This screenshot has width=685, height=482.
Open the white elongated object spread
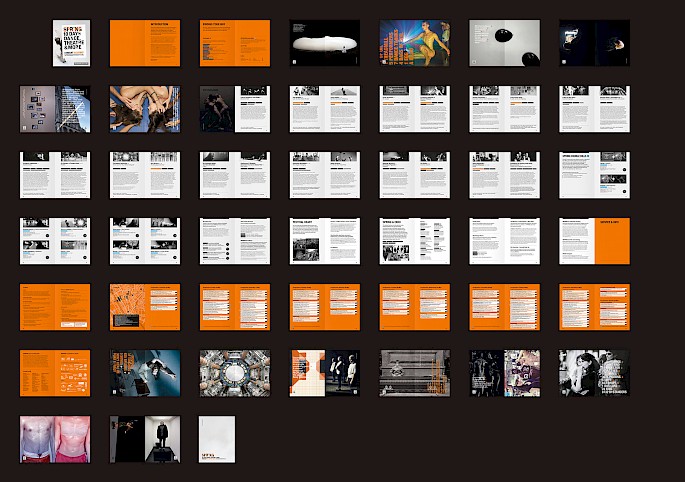[x=324, y=43]
